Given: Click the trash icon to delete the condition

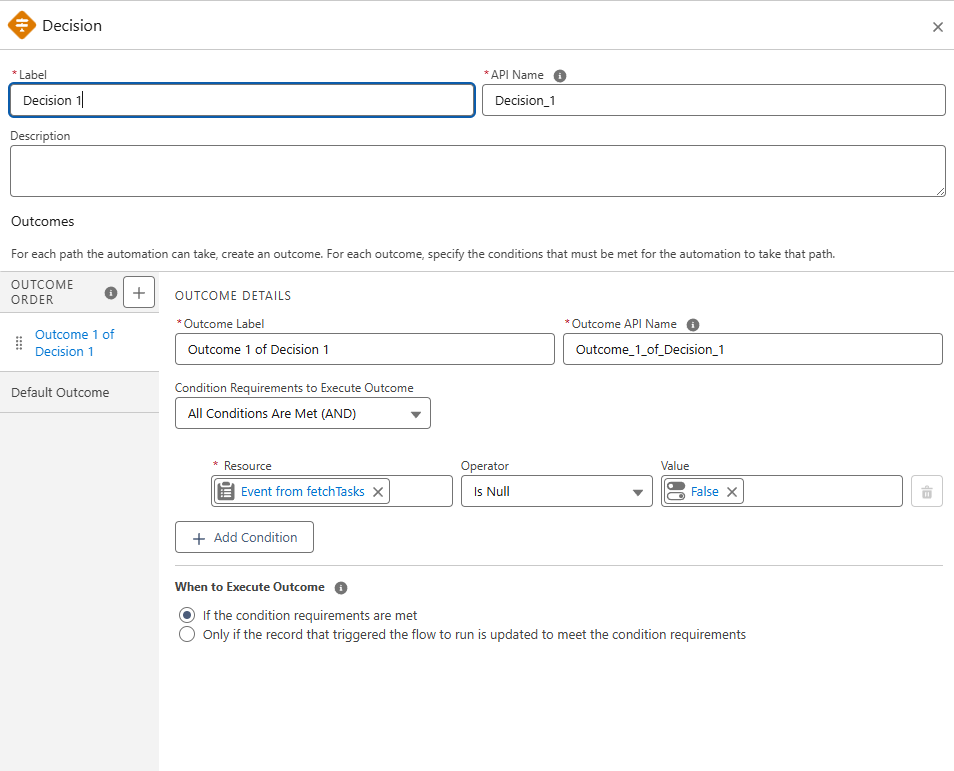Looking at the screenshot, I should click(926, 490).
